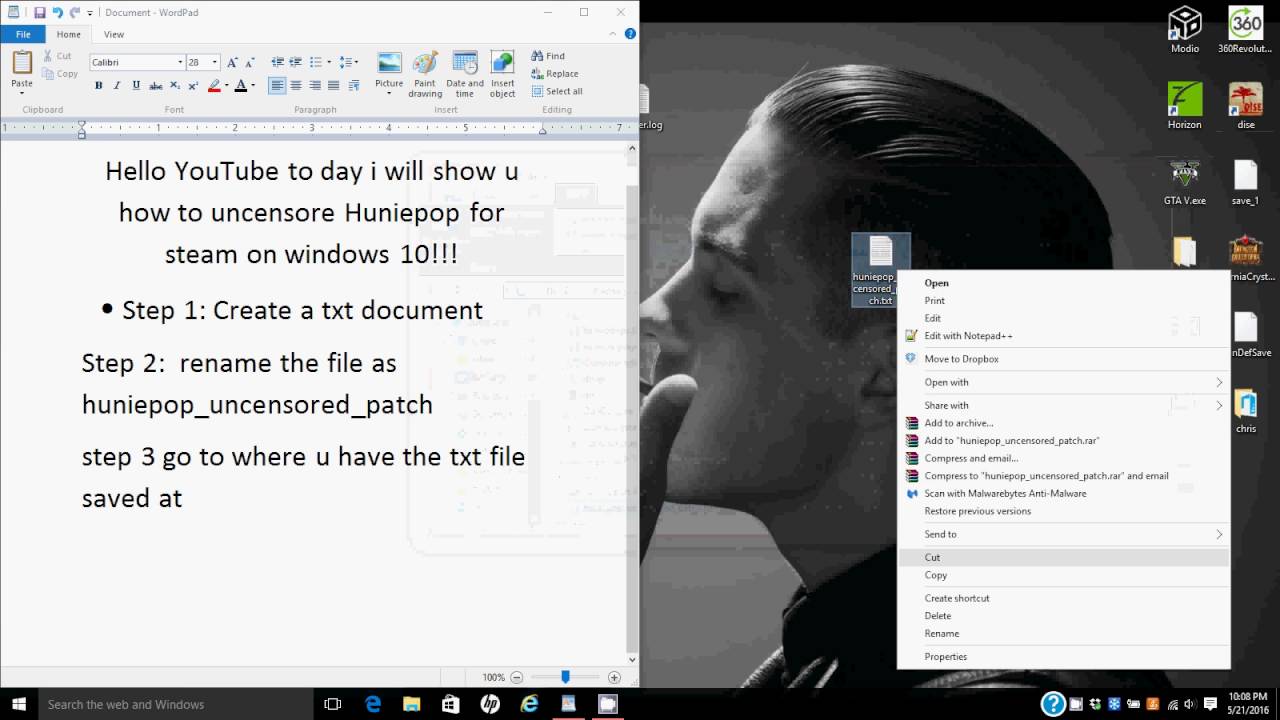
Task: Align text left
Action: [277, 86]
